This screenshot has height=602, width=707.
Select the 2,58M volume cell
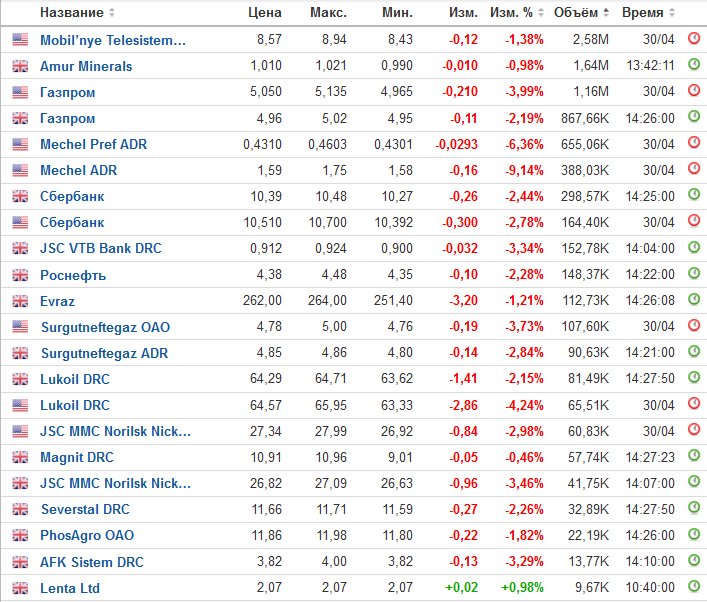click(x=591, y=40)
